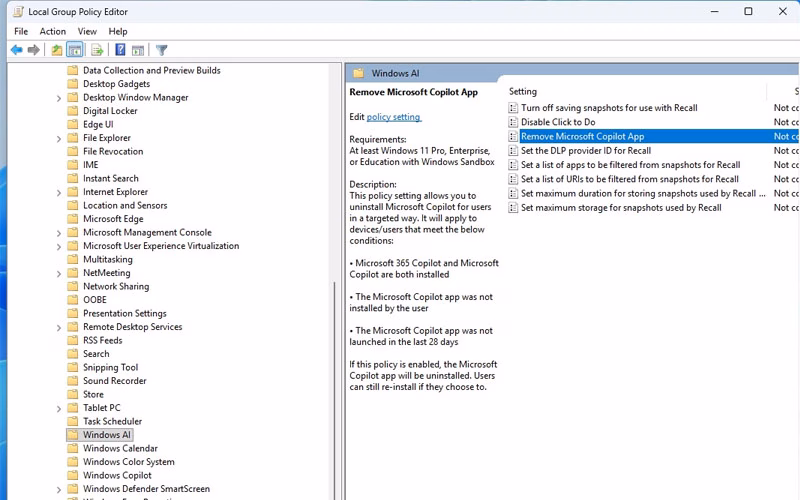This screenshot has height=500, width=800.
Task: Select the Multitasking tree folder
Action: 108,259
